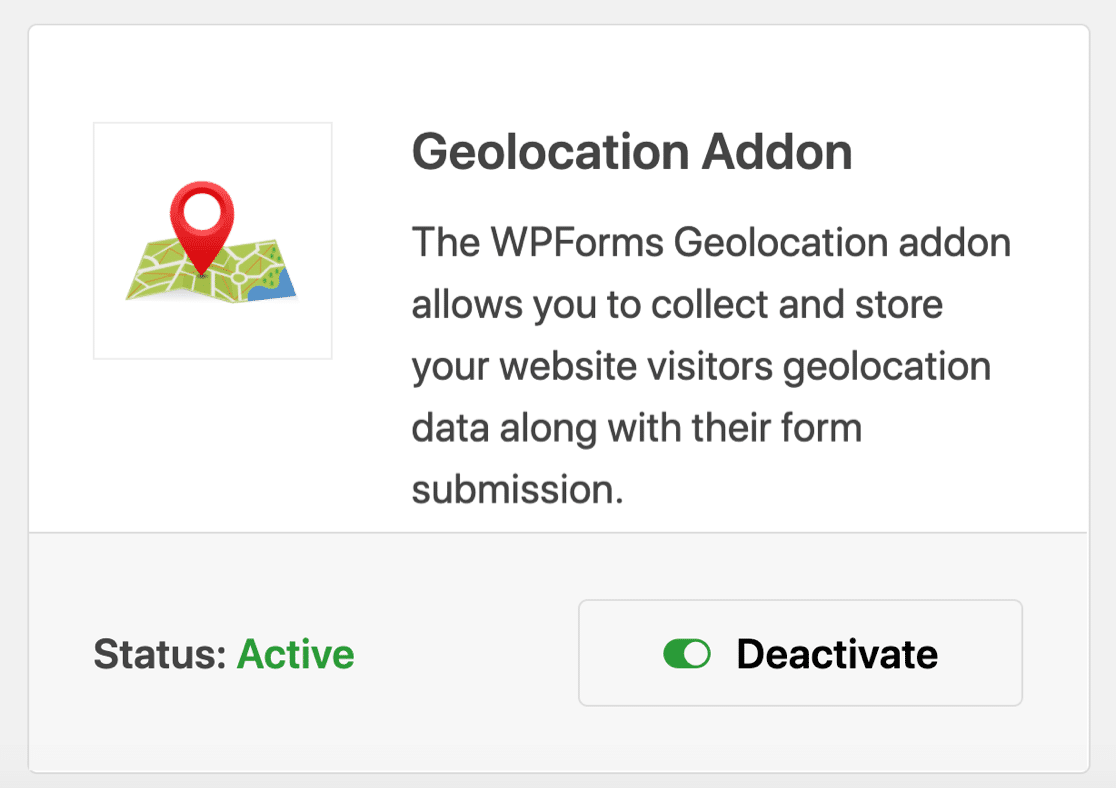Click the word Deactivate
The width and height of the screenshot is (1116, 788).
point(837,654)
